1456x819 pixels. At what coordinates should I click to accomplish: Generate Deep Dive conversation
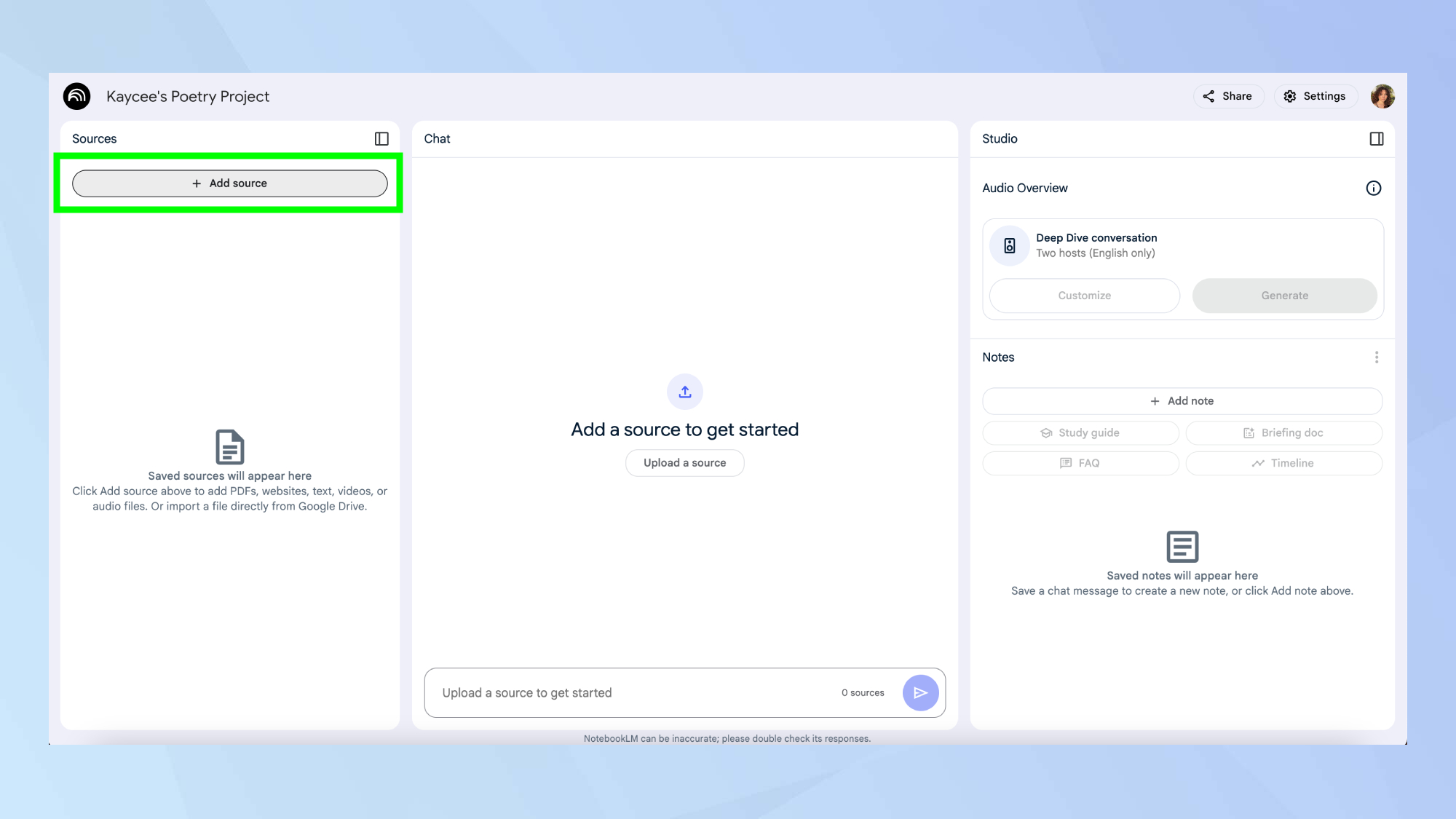1284,296
